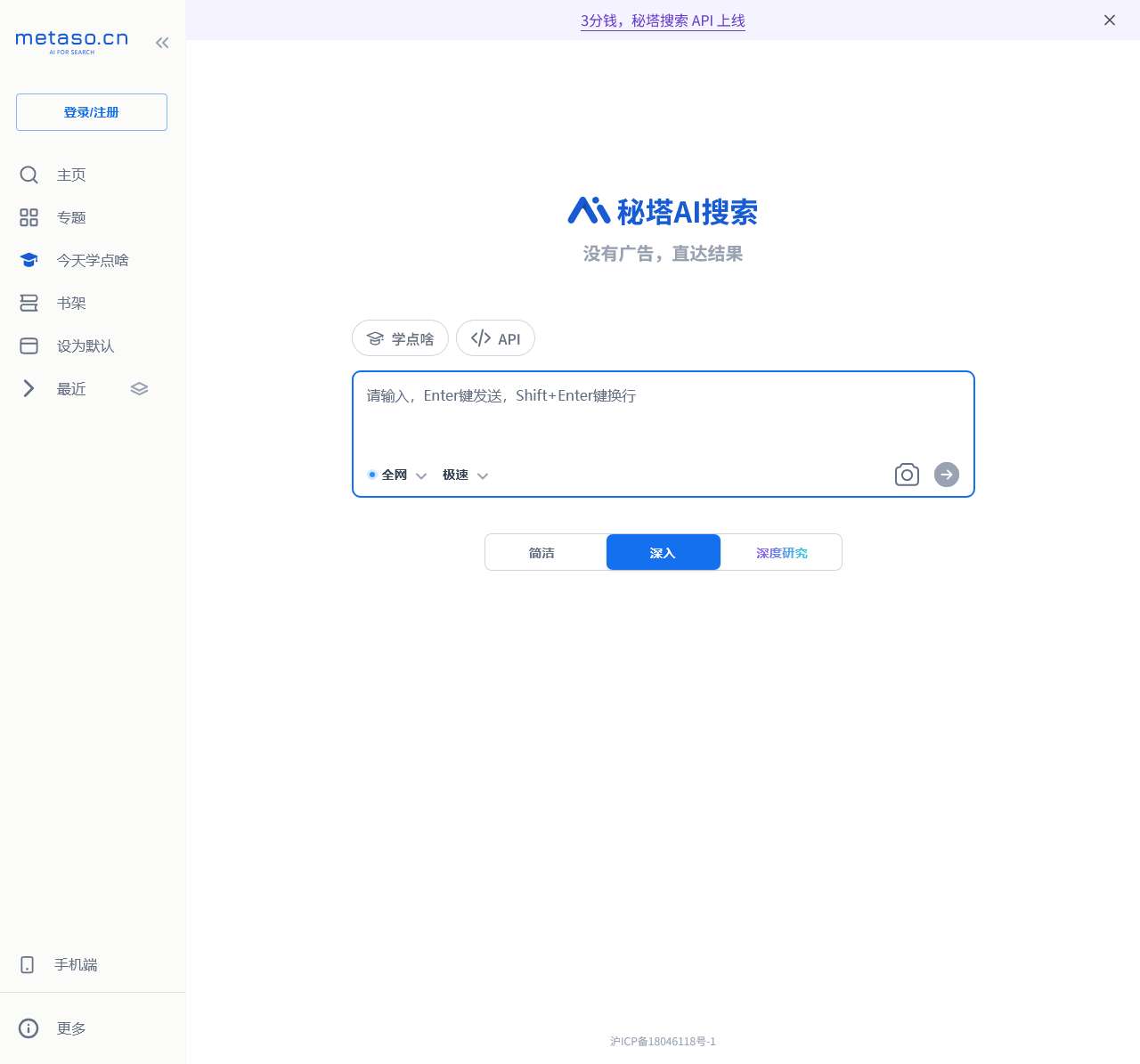Image resolution: width=1140 pixels, height=1064 pixels.
Task: Open the 极速 model dropdown
Action: (483, 476)
